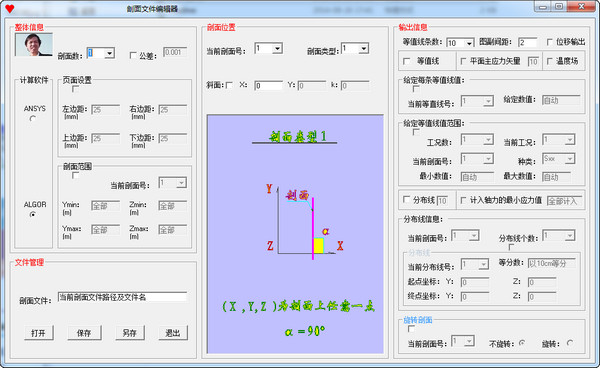600x368 pixels.
Task: Click the X coordinate field in 剖面位置
Action: 269,86
